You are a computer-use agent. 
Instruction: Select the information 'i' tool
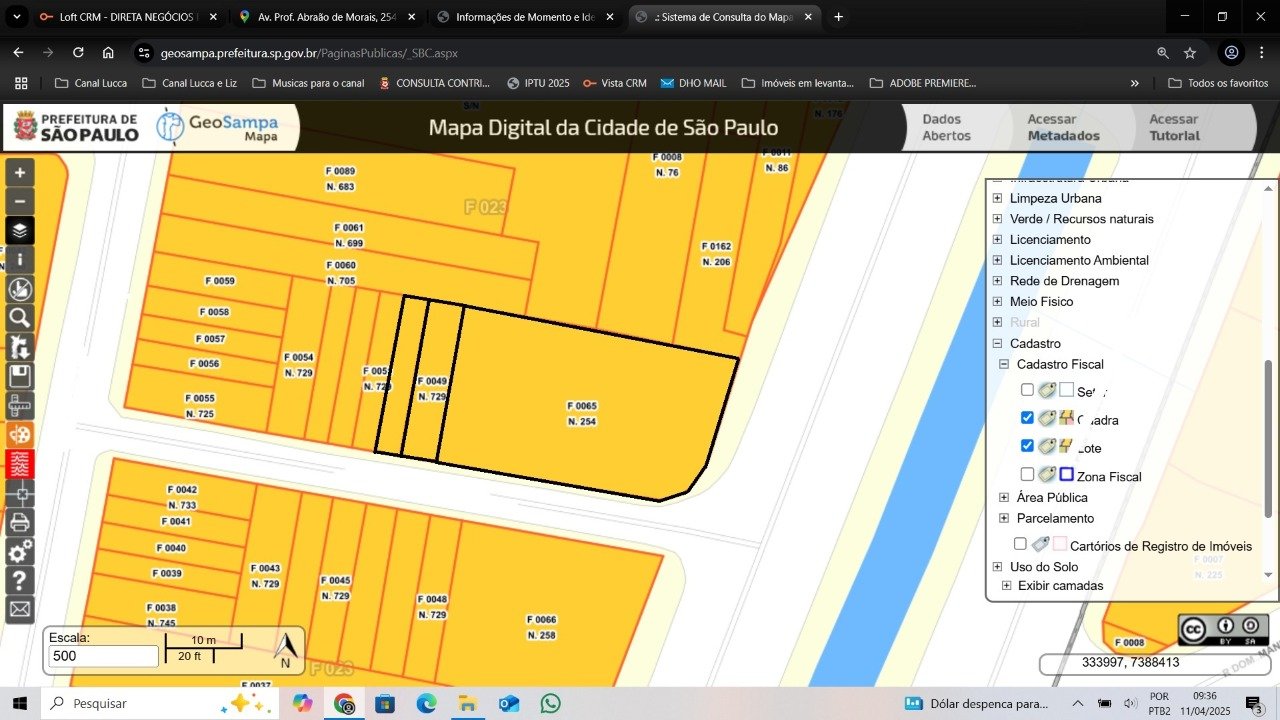point(20,260)
